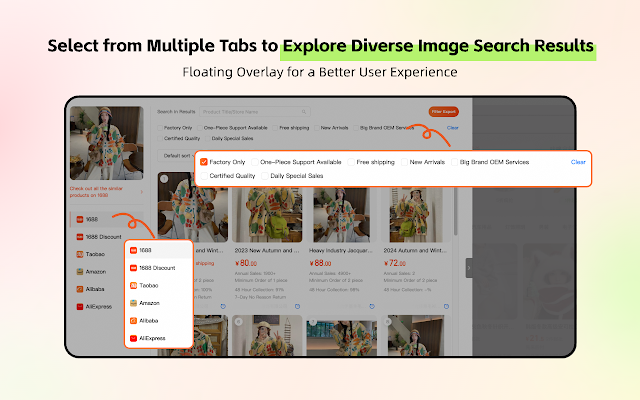This screenshot has width=640, height=400.
Task: Click the dimmed Clear link under Filter Export
Action: (453, 128)
